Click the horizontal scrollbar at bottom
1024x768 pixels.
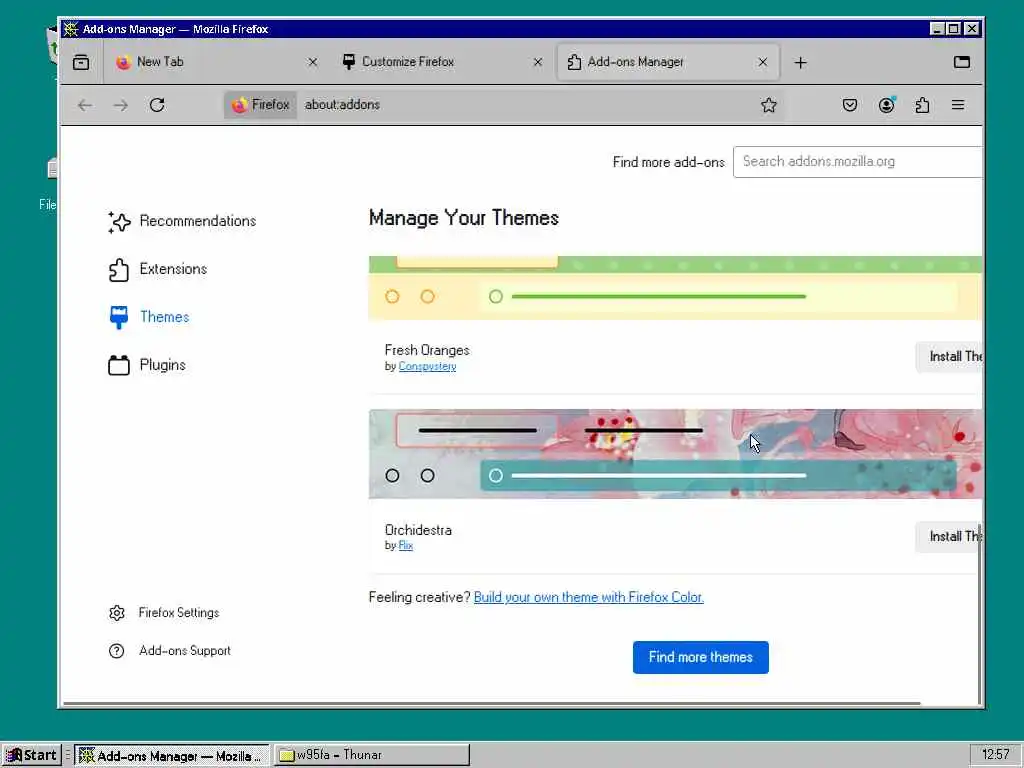coord(492,703)
